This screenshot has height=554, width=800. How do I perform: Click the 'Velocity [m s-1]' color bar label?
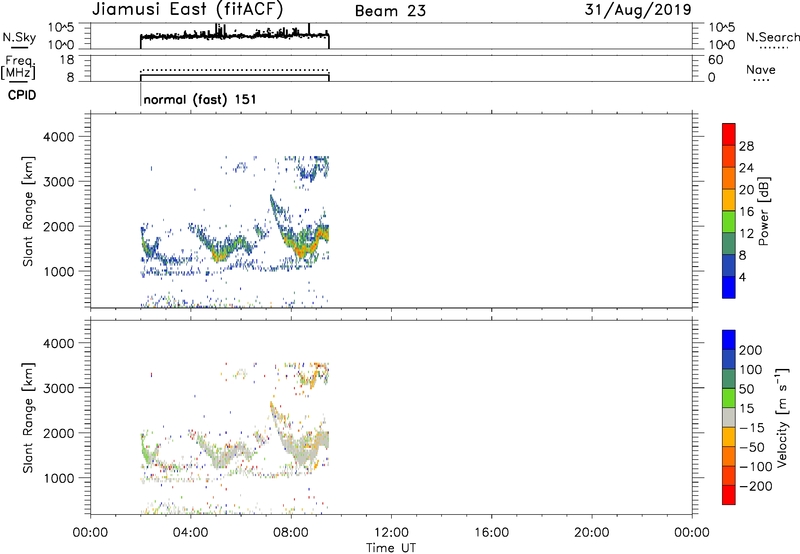pos(781,417)
